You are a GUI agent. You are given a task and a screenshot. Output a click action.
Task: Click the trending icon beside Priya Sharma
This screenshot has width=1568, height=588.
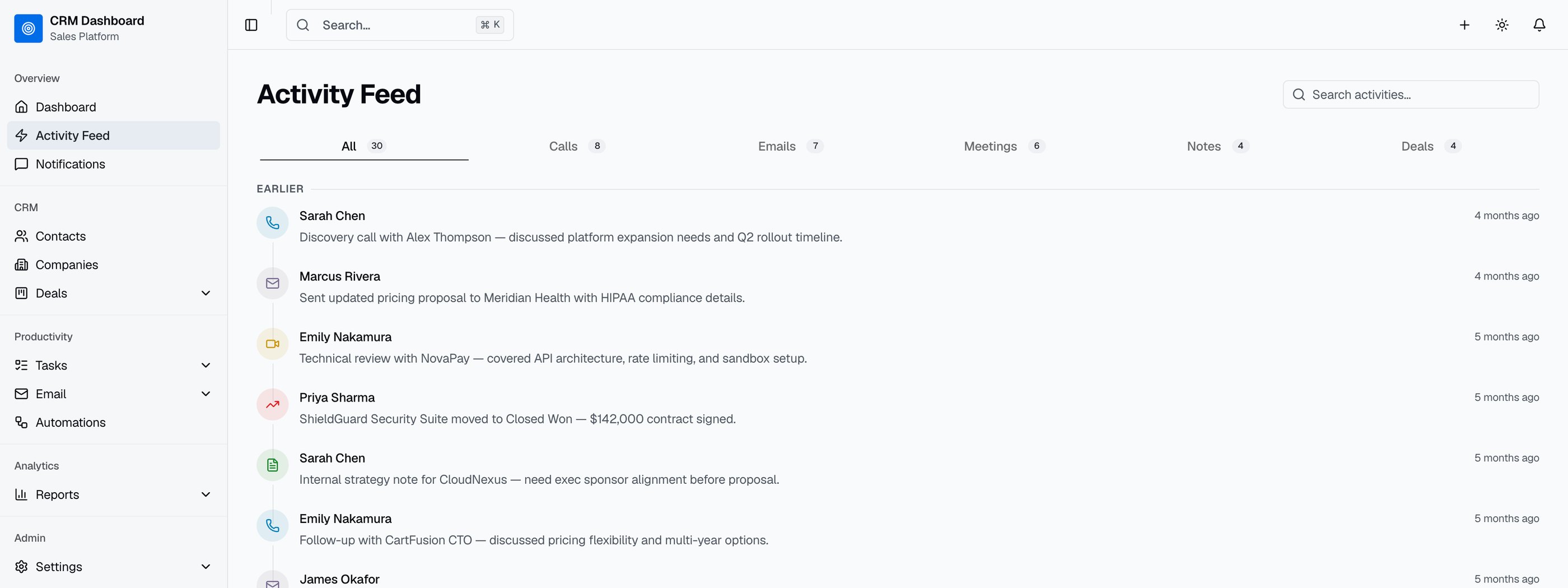click(x=273, y=404)
